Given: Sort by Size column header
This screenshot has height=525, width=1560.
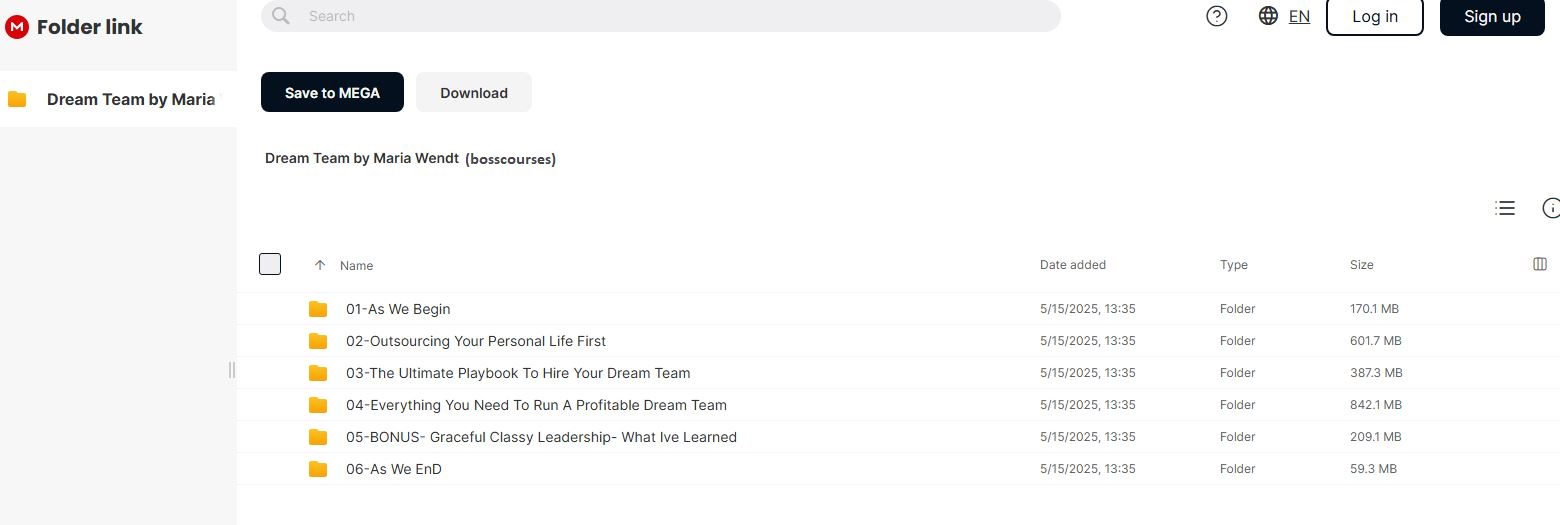Looking at the screenshot, I should (1361, 265).
